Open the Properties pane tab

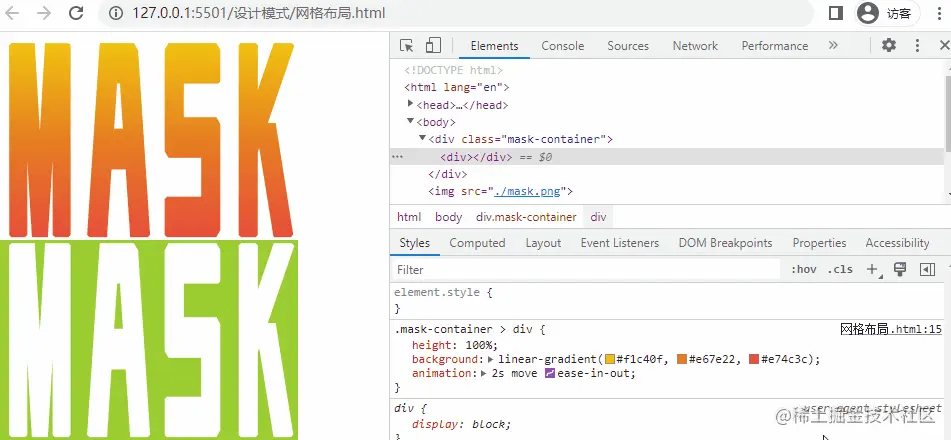[819, 243]
